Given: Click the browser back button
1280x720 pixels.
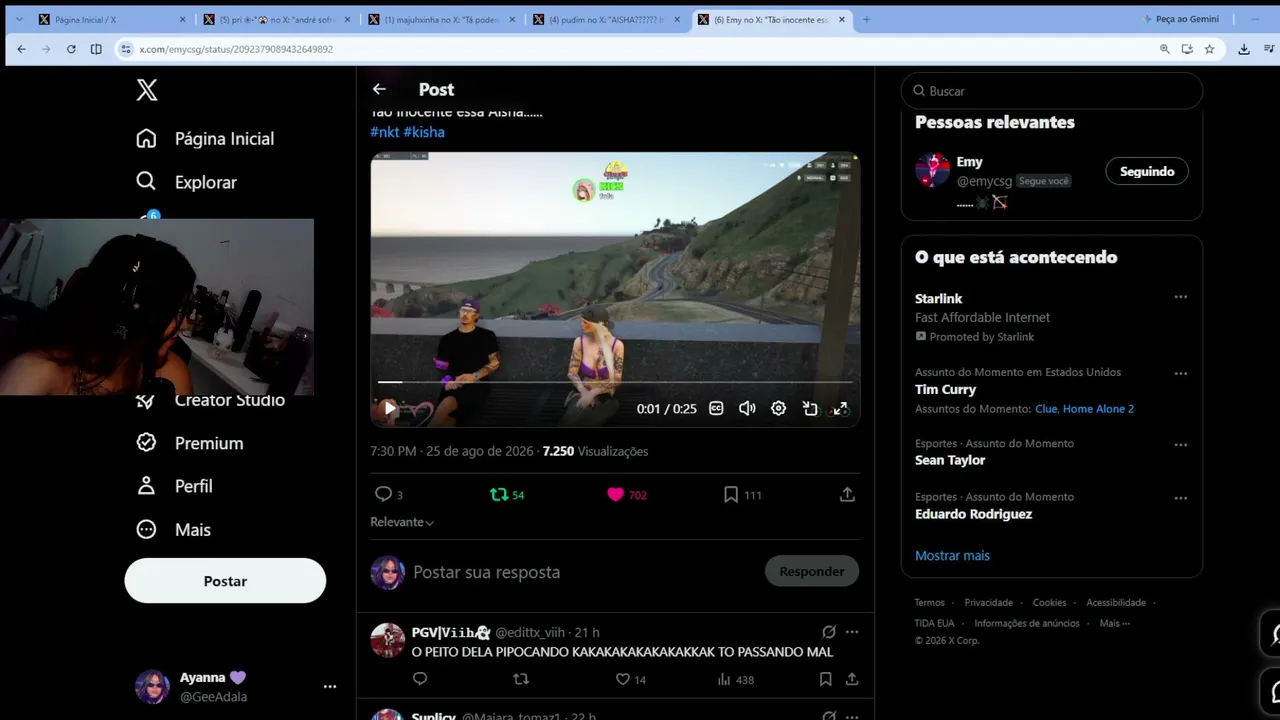Looking at the screenshot, I should [22, 49].
